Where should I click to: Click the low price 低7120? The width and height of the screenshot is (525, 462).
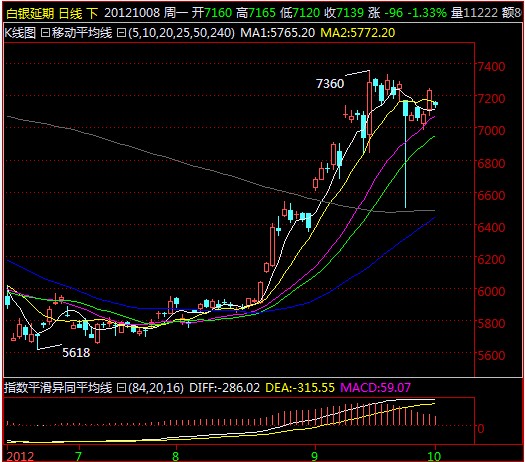(x=300, y=13)
